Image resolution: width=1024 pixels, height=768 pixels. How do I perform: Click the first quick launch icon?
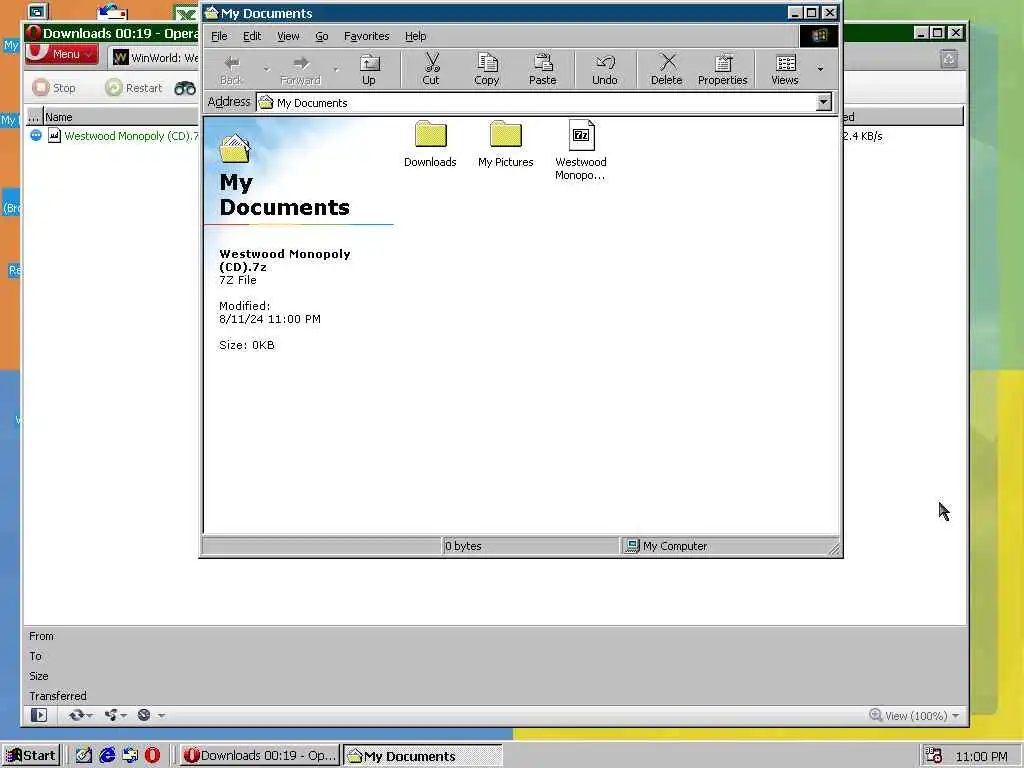point(84,756)
